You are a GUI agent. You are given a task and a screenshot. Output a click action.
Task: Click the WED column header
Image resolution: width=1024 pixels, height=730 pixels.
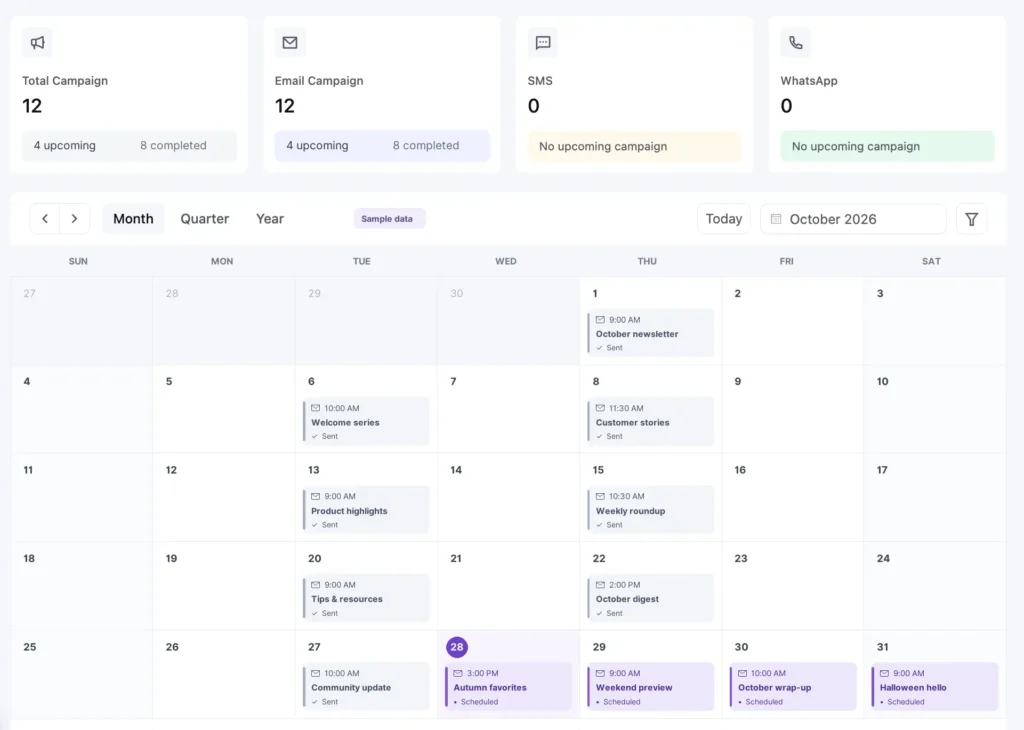505,261
